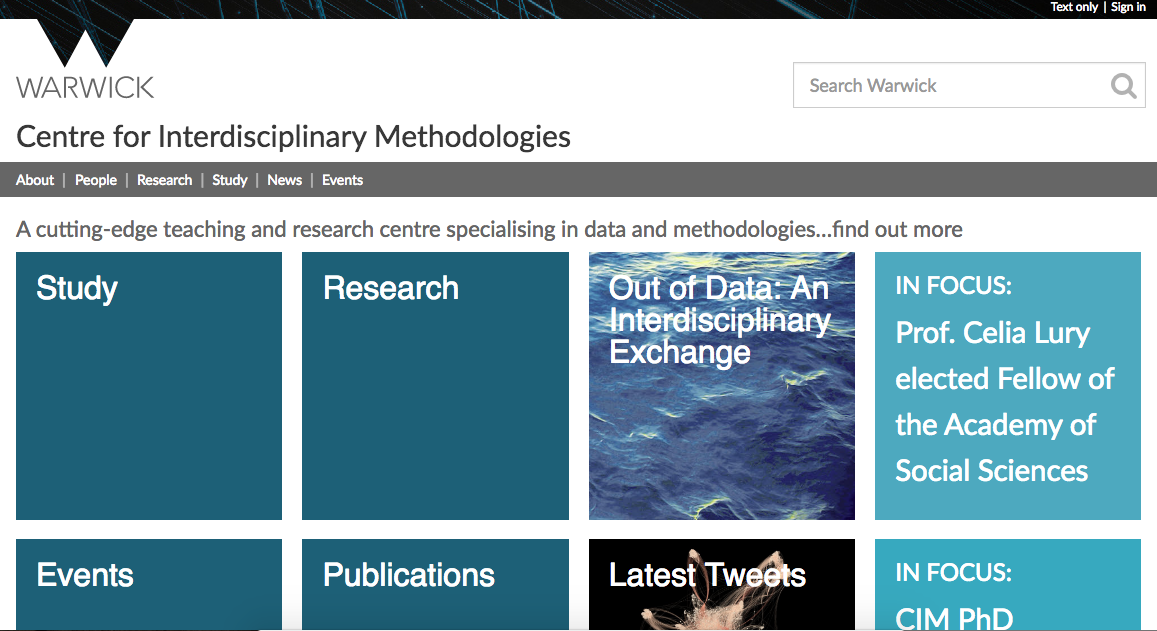The image size is (1157, 631).
Task: Click the Warwick logo
Action: click(85, 62)
